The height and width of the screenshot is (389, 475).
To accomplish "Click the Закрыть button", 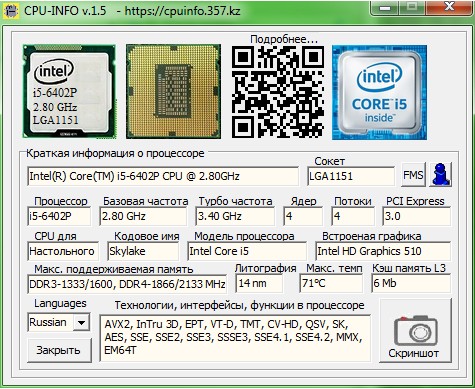I will [59, 350].
